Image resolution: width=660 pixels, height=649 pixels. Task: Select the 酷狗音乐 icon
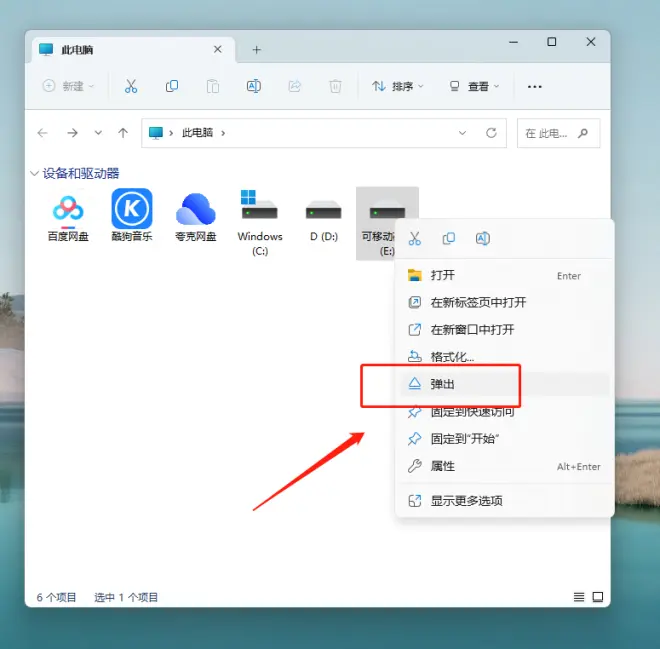[132, 210]
